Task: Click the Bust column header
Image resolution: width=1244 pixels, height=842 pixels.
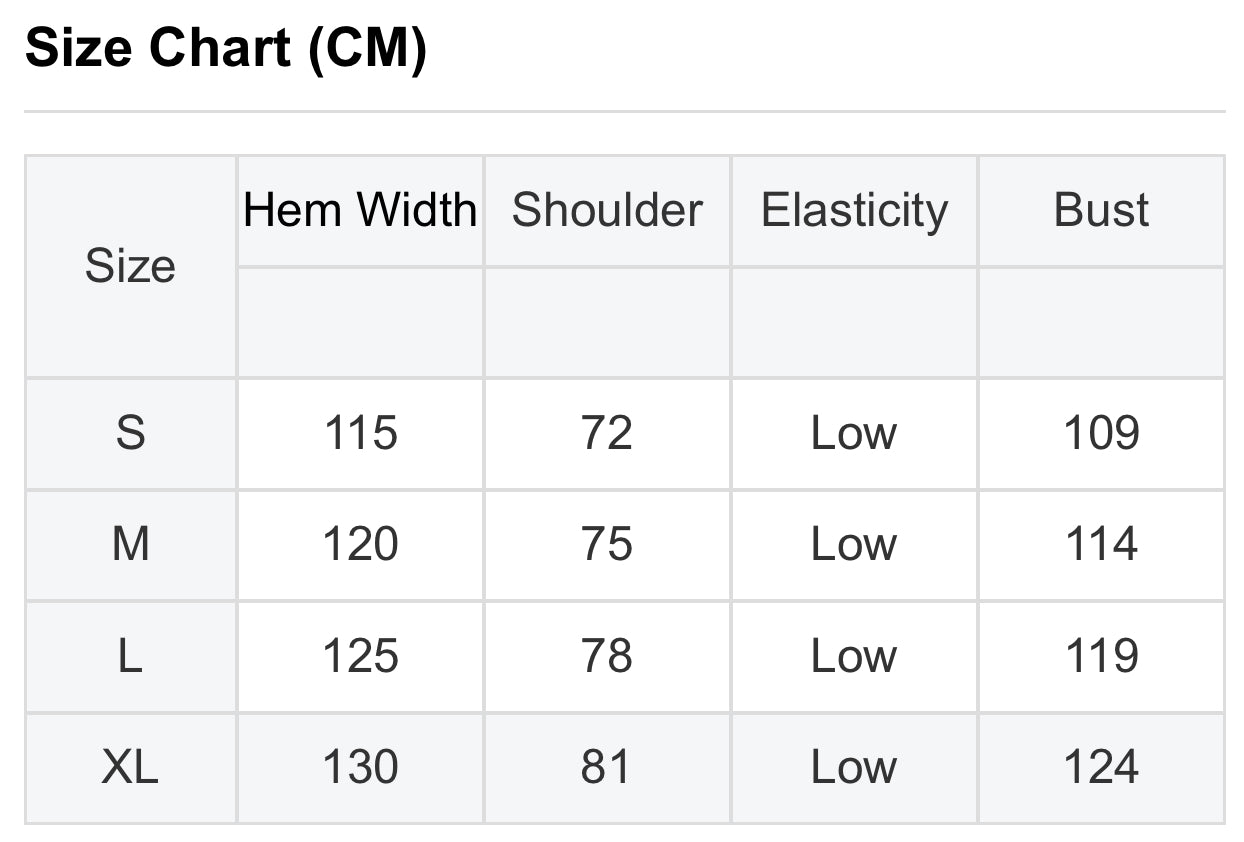Action: click(x=1101, y=211)
